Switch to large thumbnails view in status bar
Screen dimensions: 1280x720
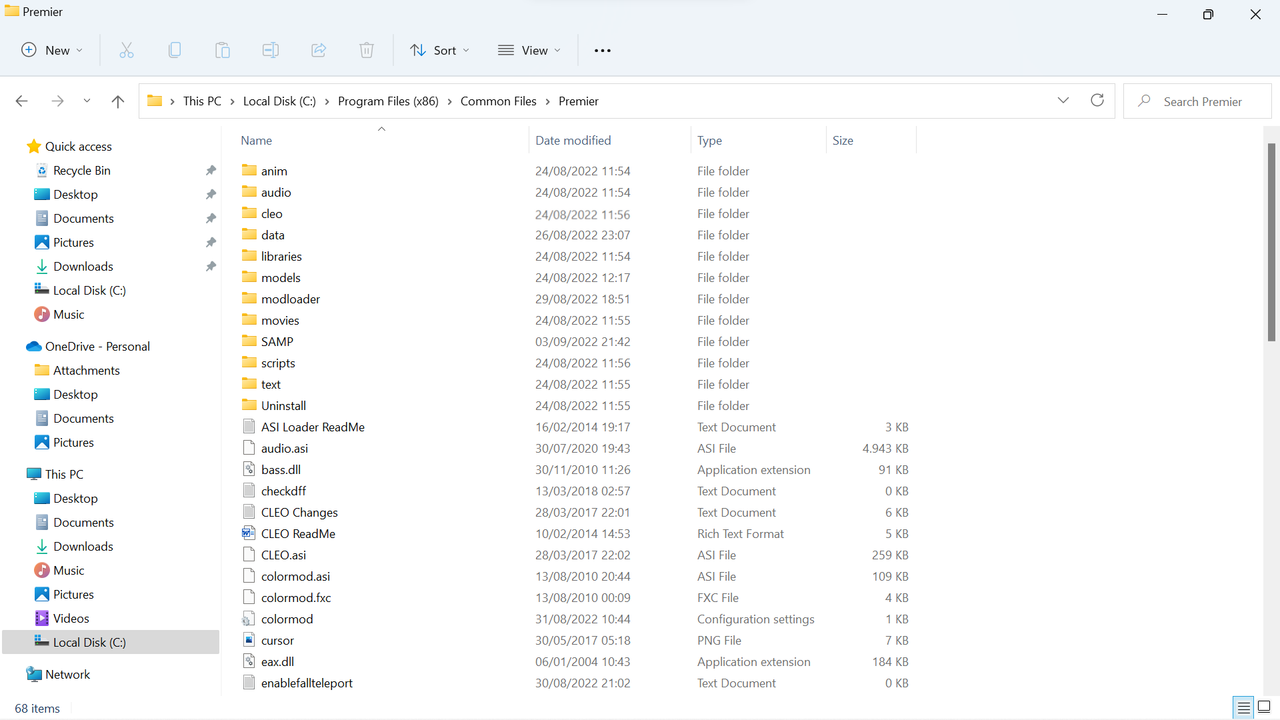[1264, 708]
